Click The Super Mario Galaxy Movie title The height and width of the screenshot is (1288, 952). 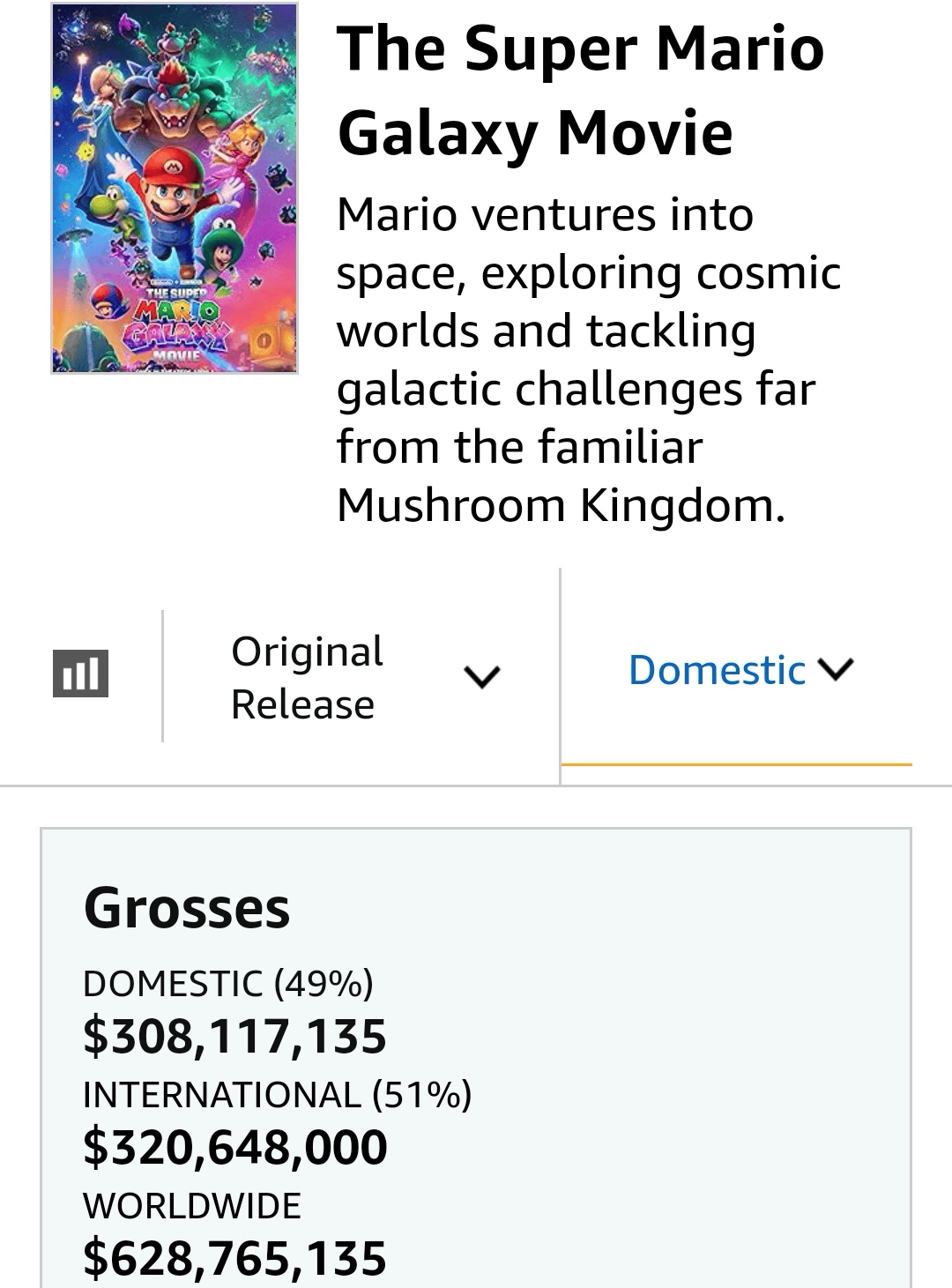pyautogui.click(x=580, y=90)
